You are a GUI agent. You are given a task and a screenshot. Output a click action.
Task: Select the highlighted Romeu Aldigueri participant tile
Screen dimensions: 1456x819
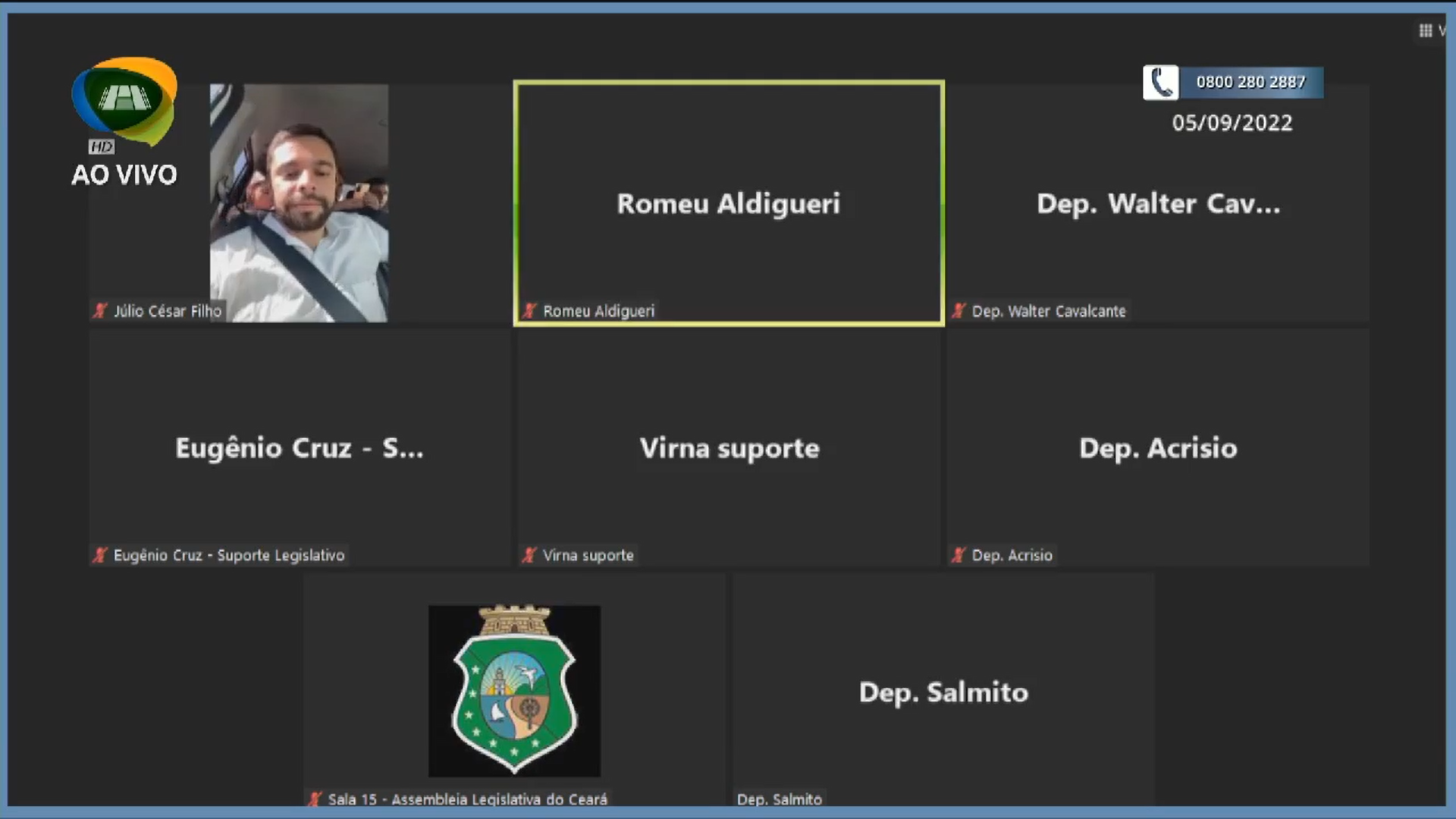click(x=729, y=202)
